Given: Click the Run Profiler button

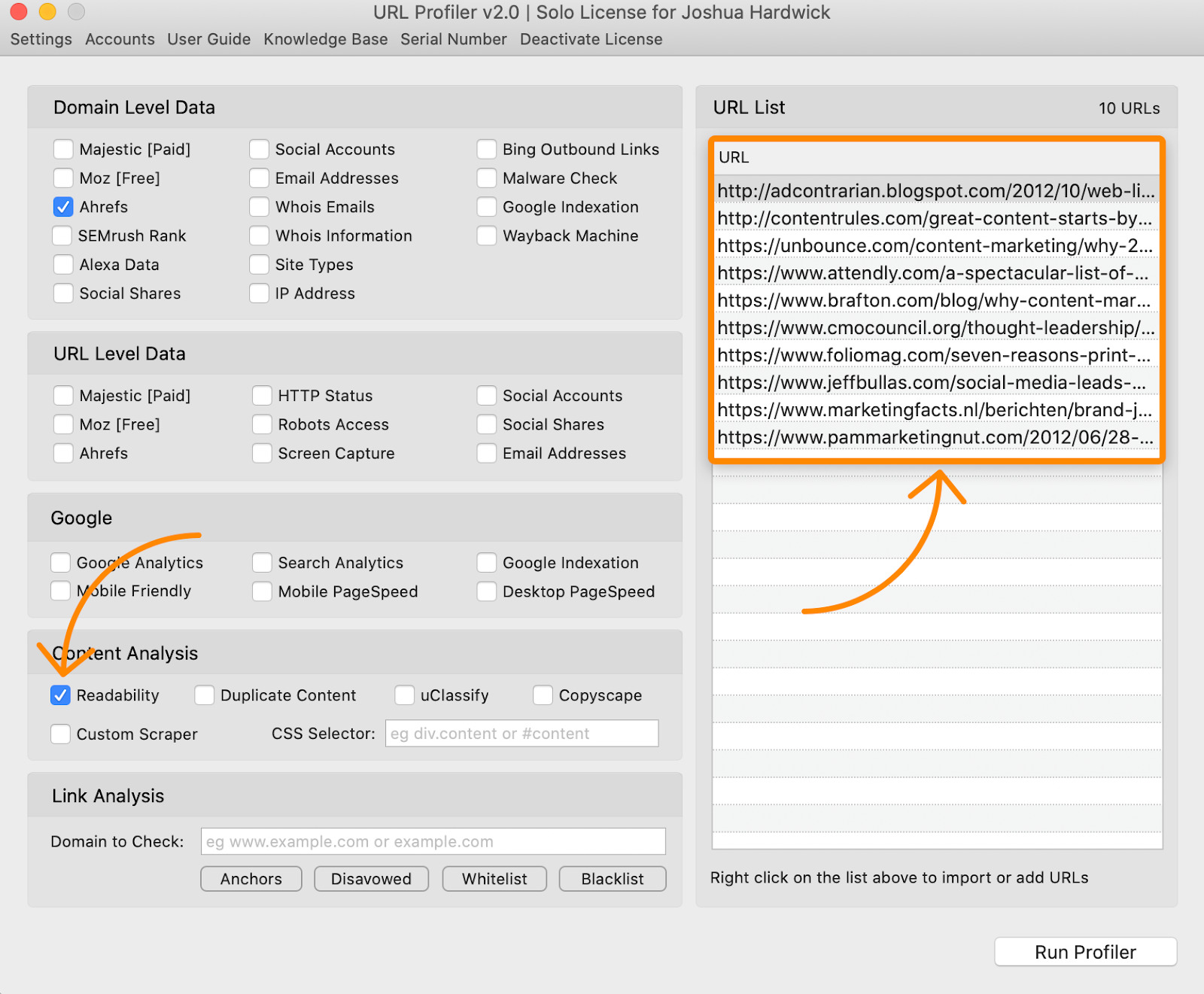Looking at the screenshot, I should (1084, 951).
